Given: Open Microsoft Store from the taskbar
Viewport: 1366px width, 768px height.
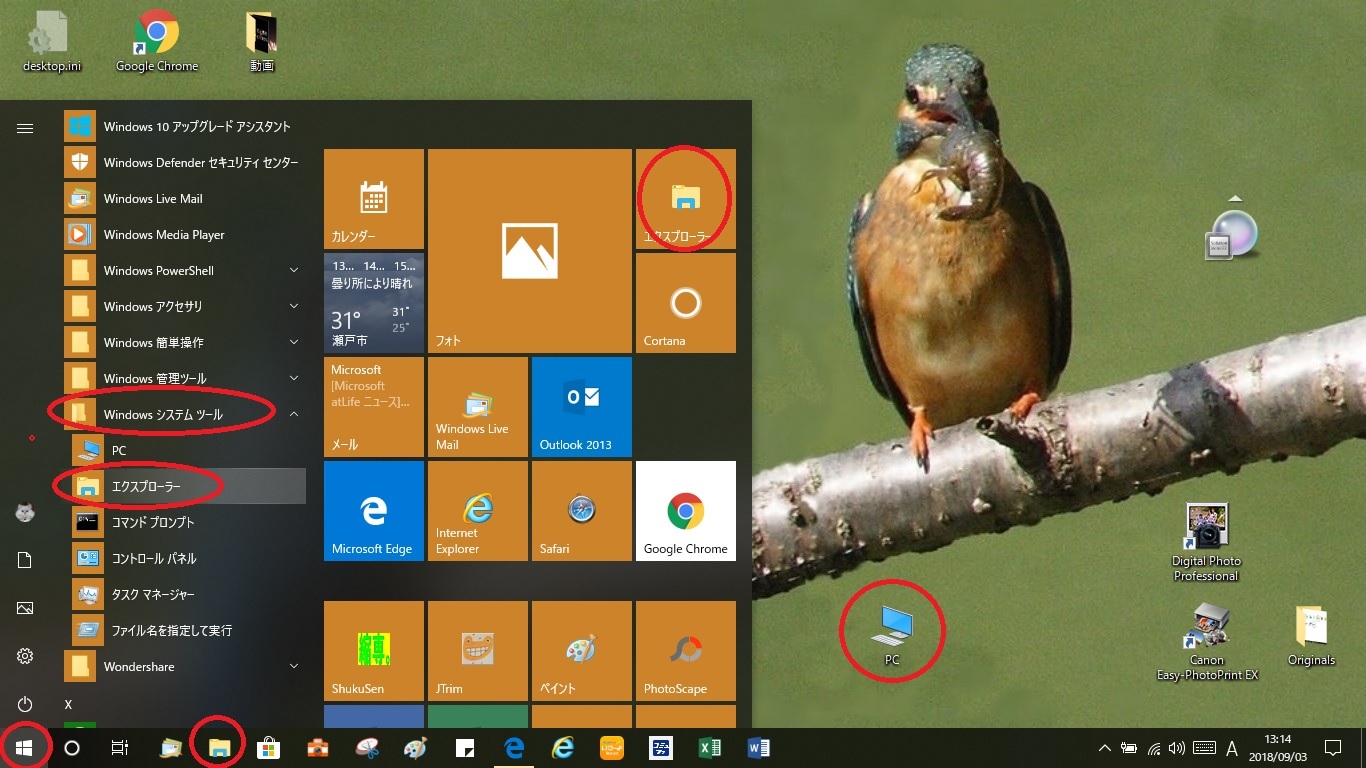Looking at the screenshot, I should [269, 748].
